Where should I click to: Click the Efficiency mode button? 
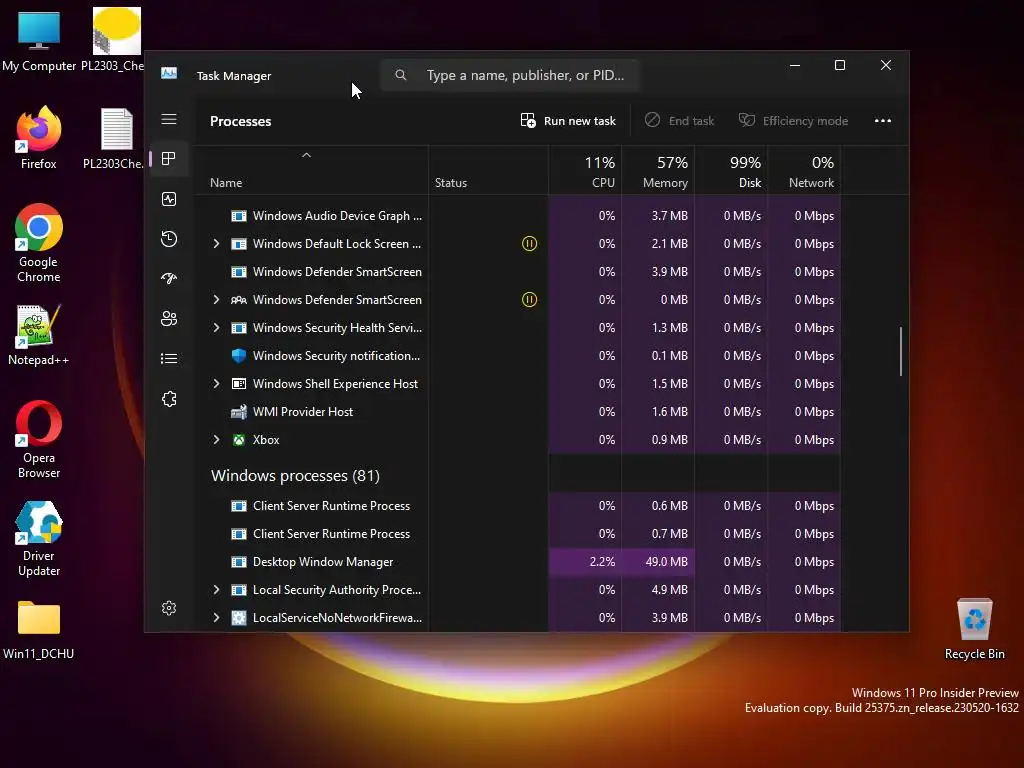click(793, 121)
